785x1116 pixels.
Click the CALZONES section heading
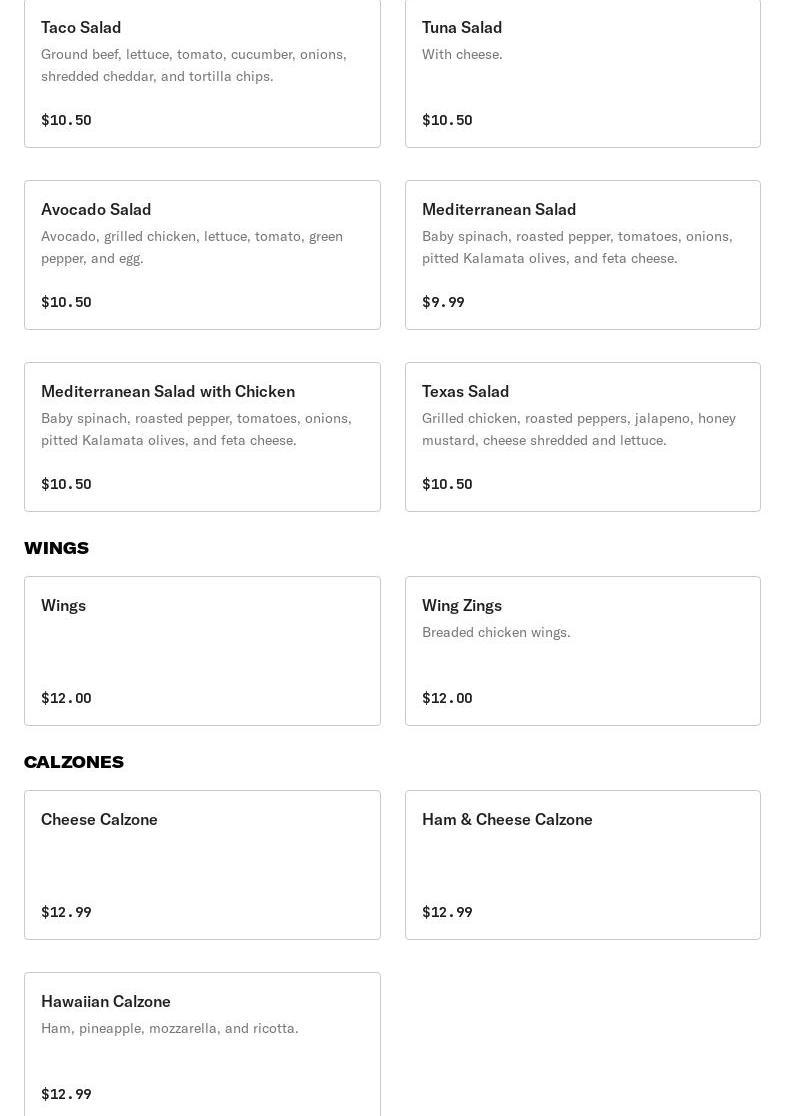[74, 762]
